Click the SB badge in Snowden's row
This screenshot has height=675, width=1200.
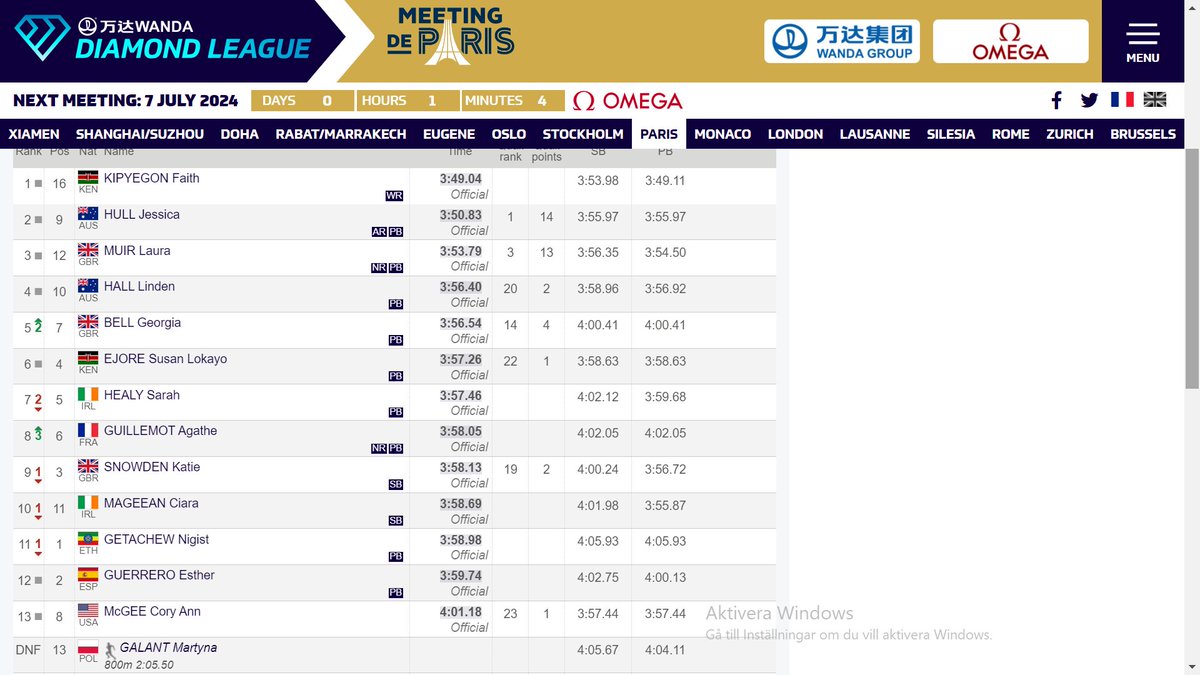[x=396, y=485]
